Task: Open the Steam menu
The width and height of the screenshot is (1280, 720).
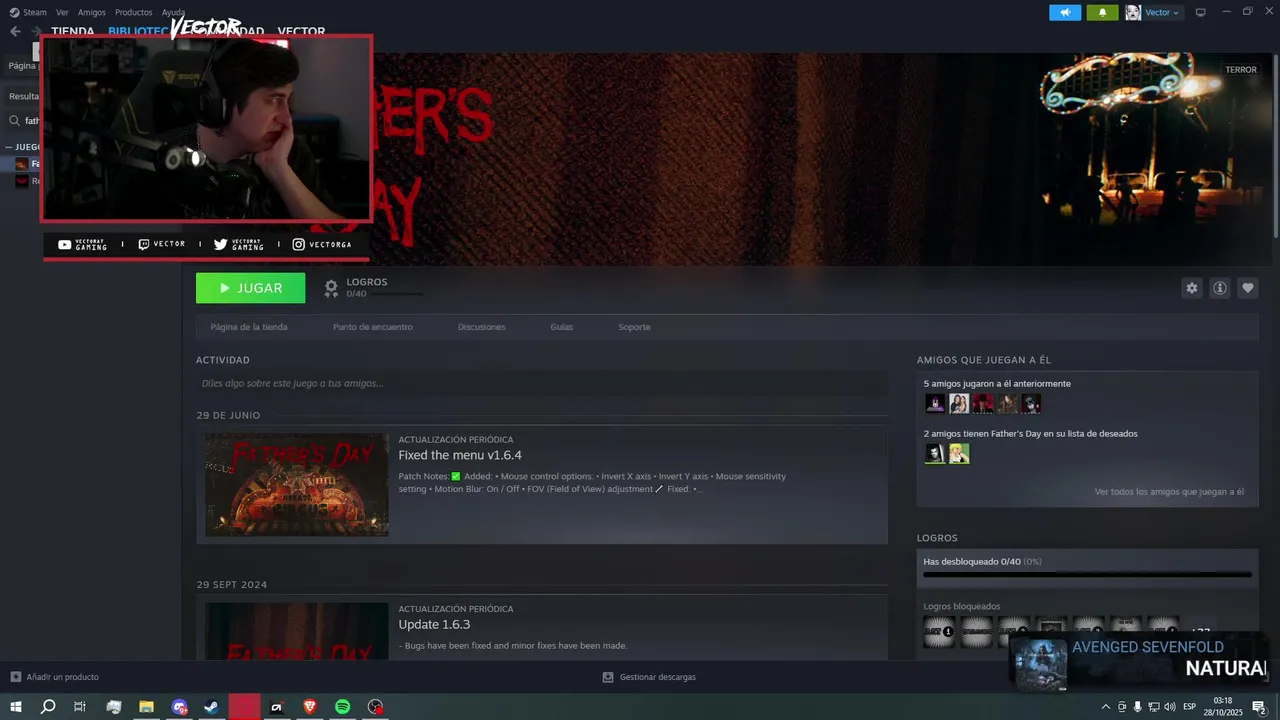Action: pos(28,12)
